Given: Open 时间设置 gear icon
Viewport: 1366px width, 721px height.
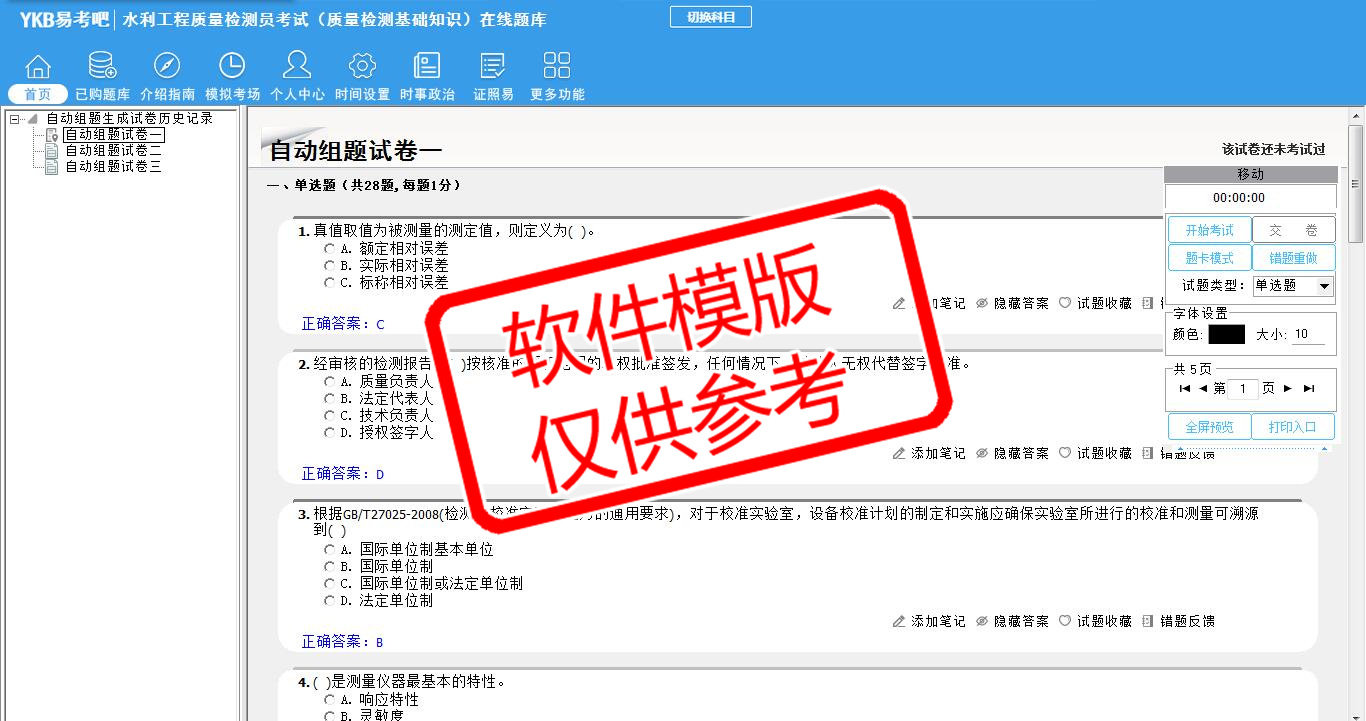Looking at the screenshot, I should click(362, 67).
